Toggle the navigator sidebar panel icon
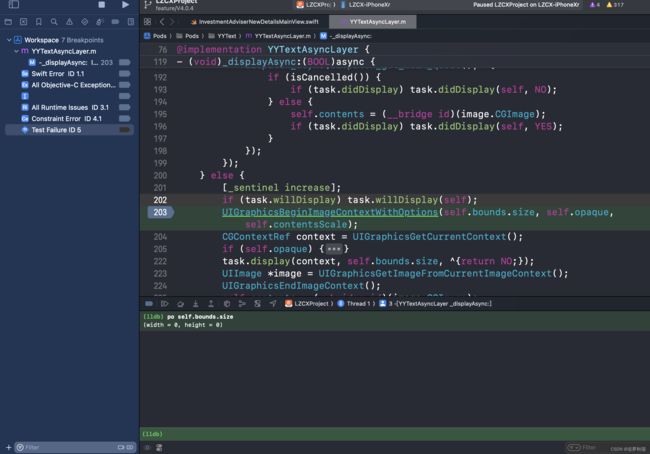This screenshot has height=454, width=650. pyautogui.click(x=14, y=5)
